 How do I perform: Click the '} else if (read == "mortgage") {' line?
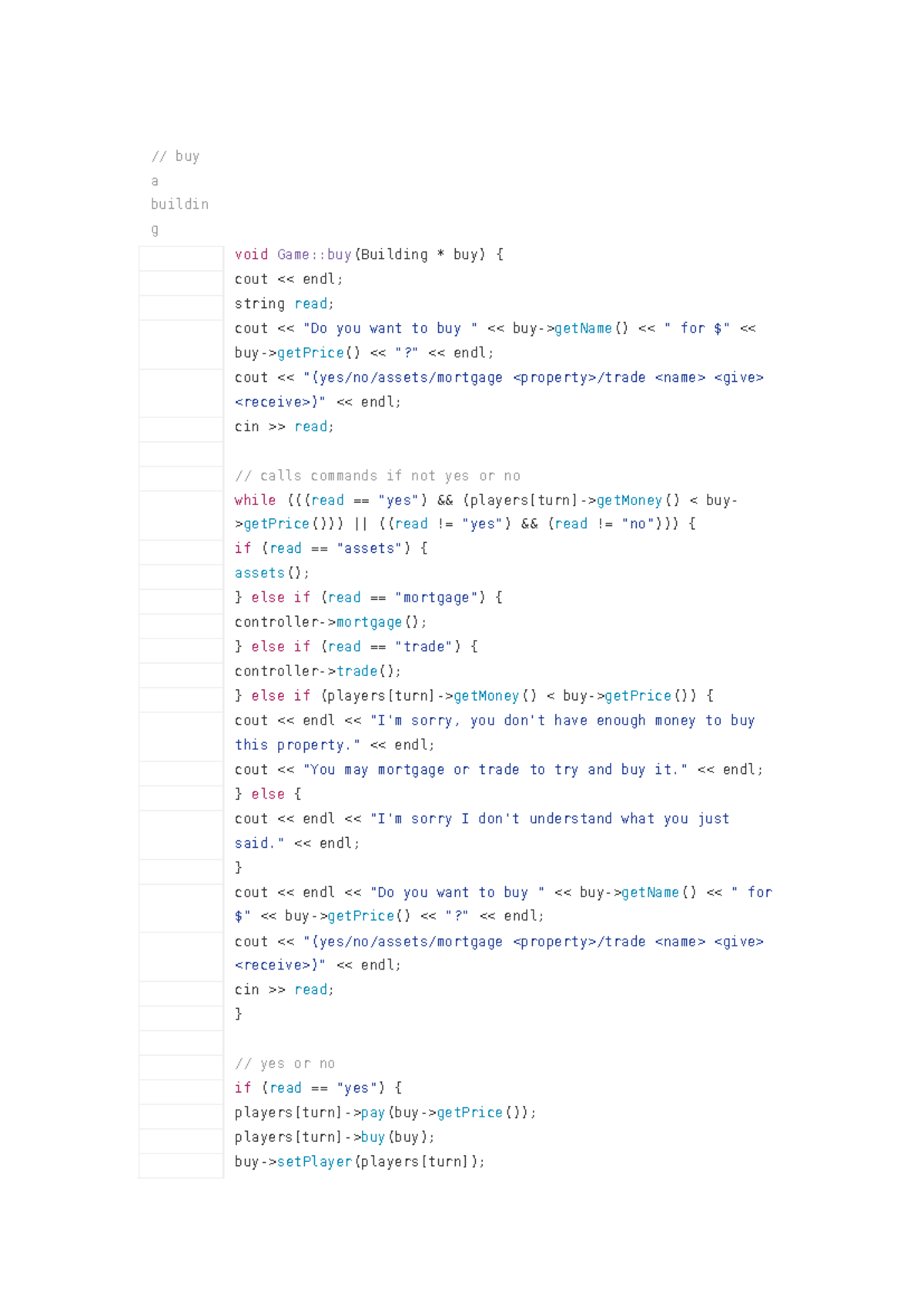pos(369,598)
